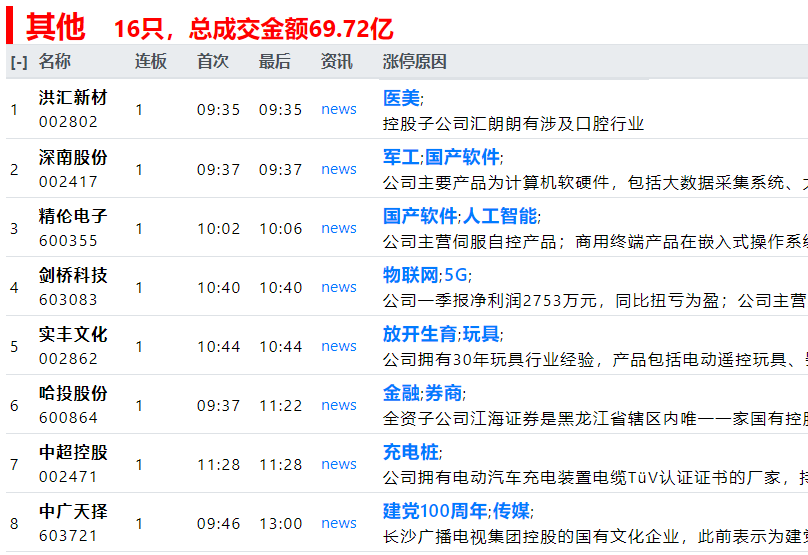
Task: Open news link for 中广天择
Action: pyautogui.click(x=339, y=523)
